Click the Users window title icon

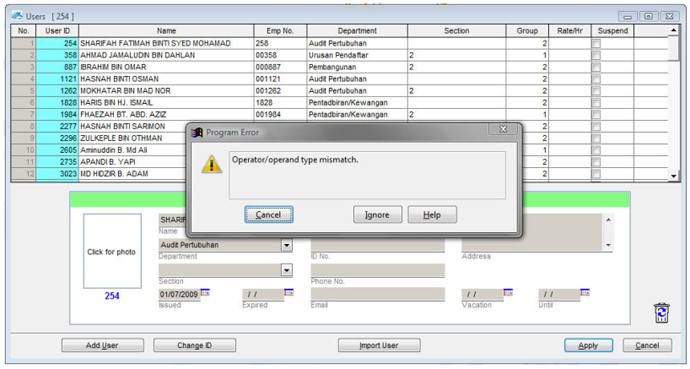tap(17, 16)
